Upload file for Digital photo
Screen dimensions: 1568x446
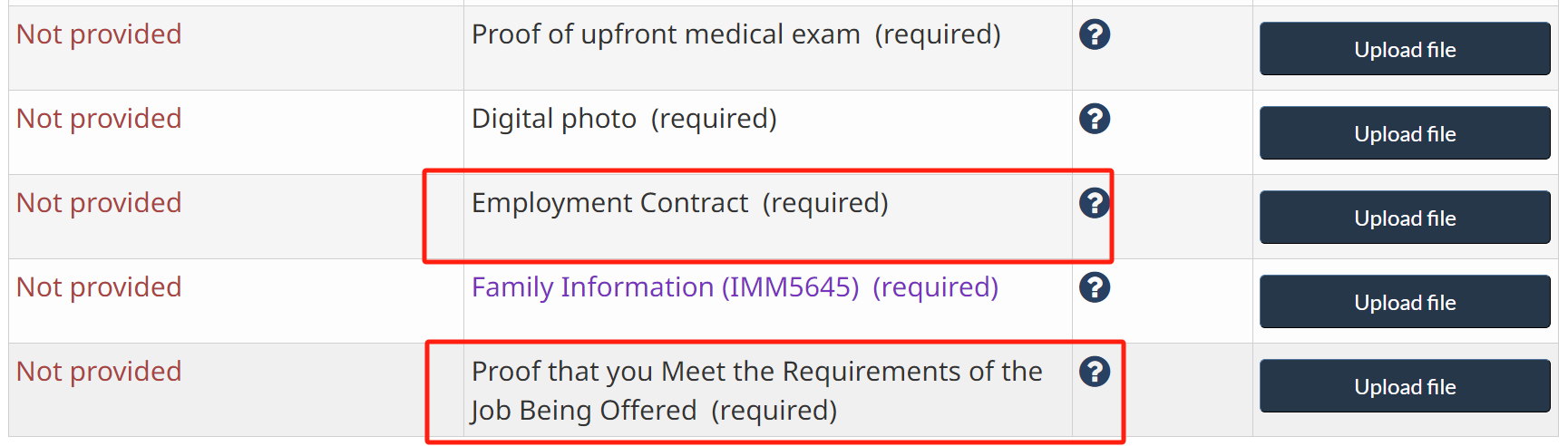pos(1404,133)
